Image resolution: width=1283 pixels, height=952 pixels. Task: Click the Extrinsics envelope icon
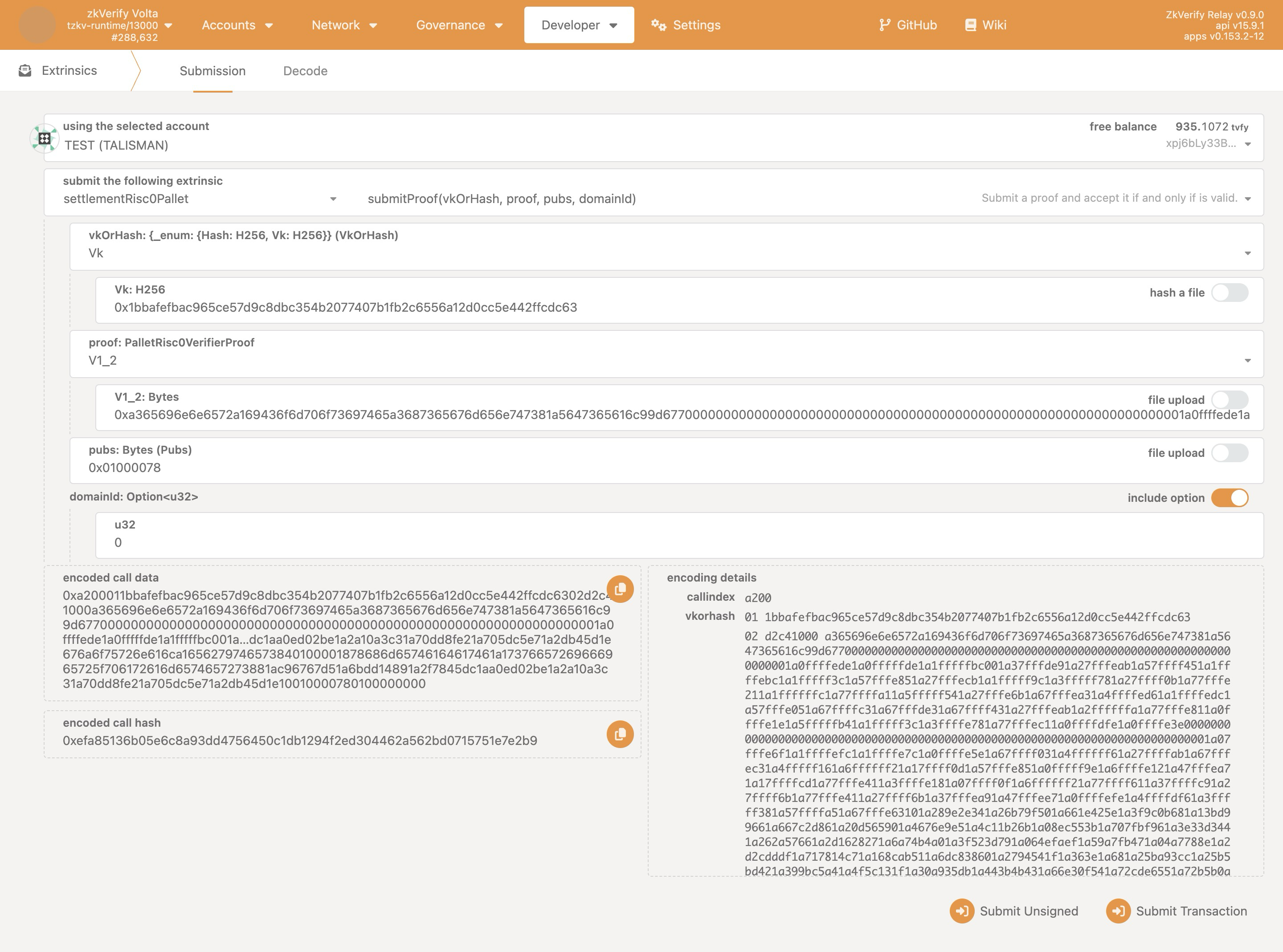25,70
